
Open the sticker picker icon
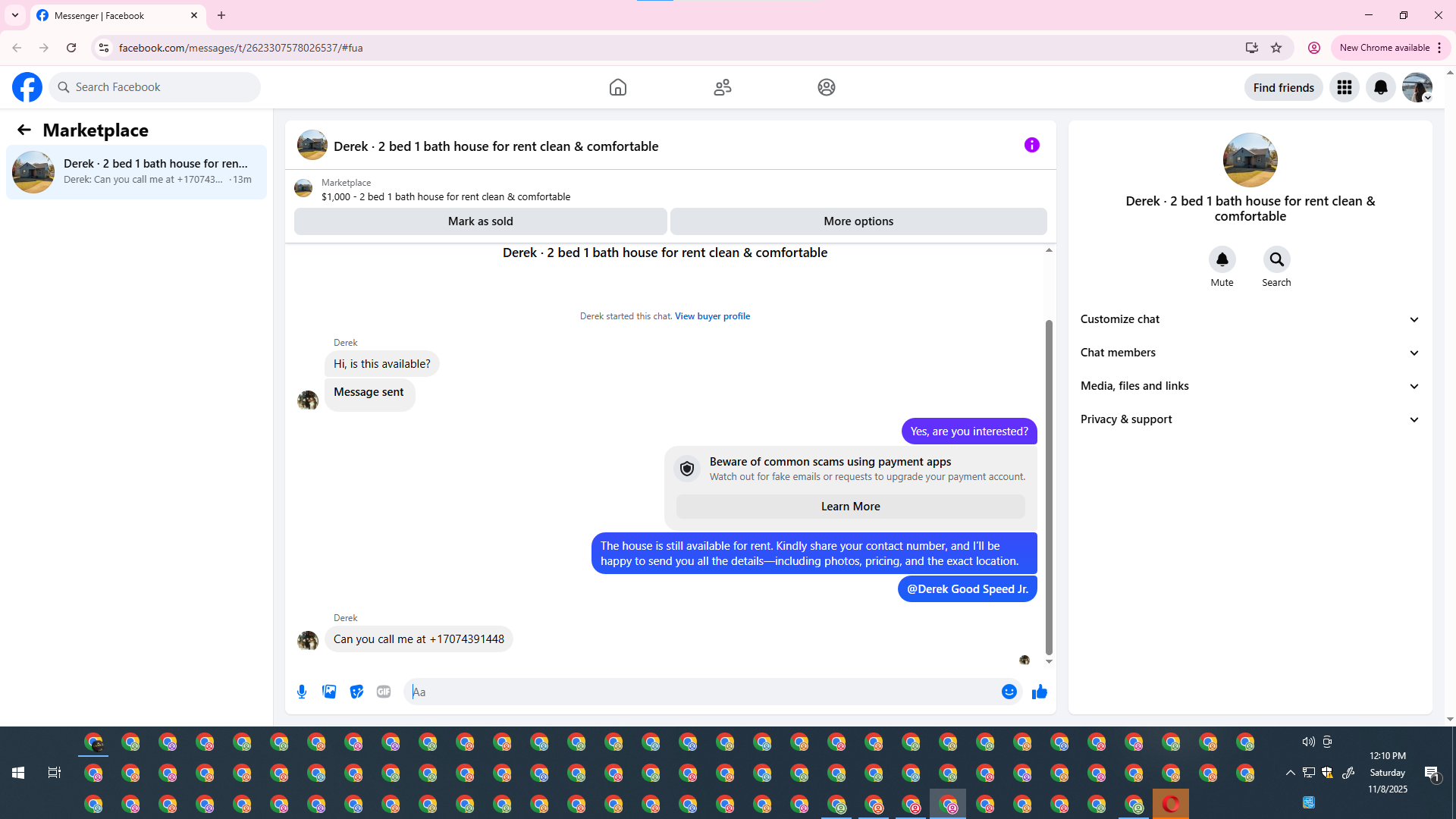[x=356, y=692]
